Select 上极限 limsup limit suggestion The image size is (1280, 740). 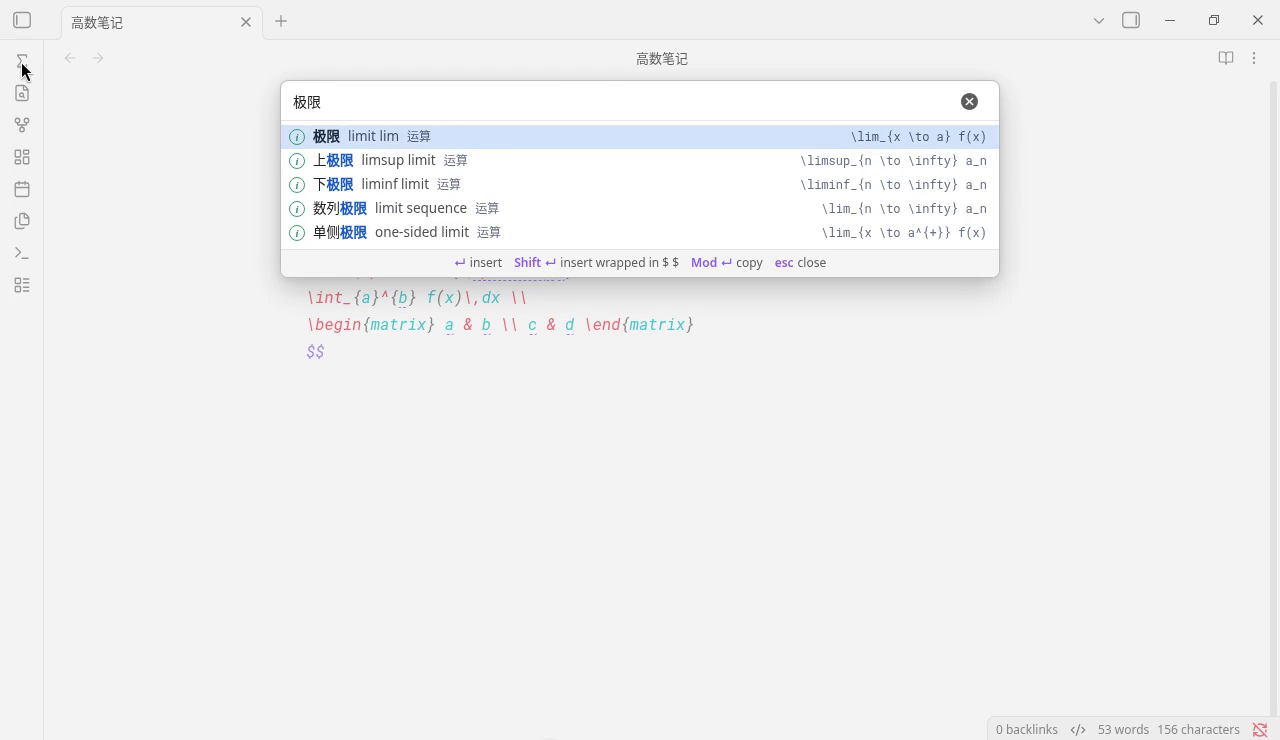pyautogui.click(x=640, y=160)
